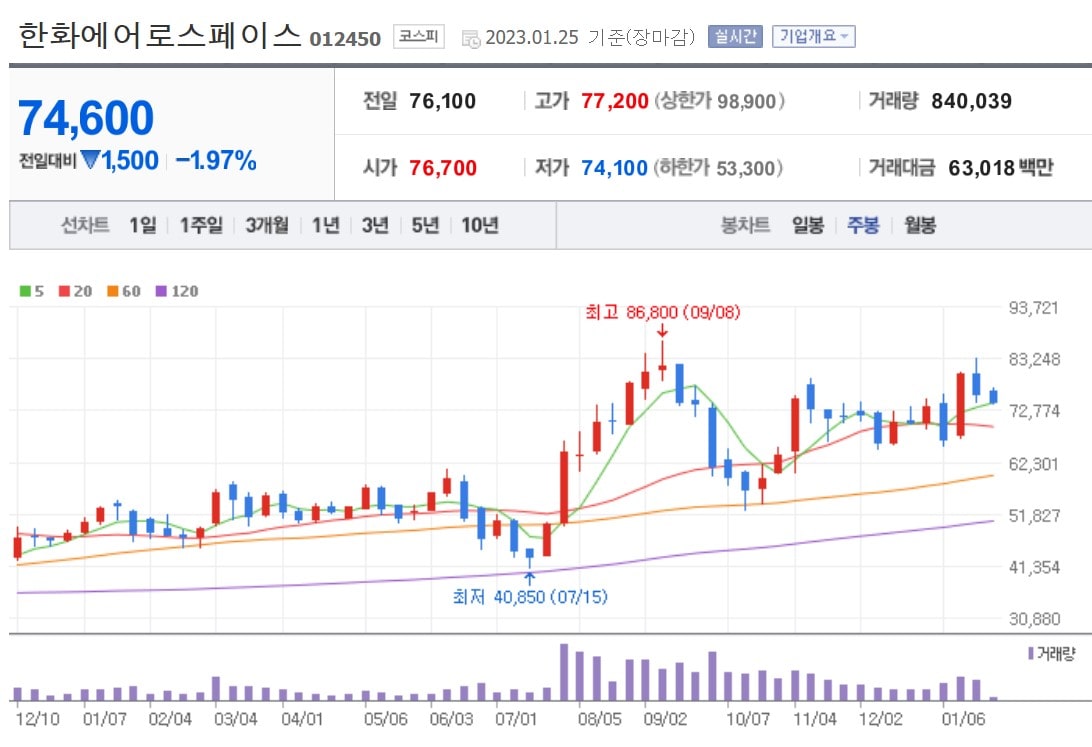Click the current price 74,600

coord(86,118)
